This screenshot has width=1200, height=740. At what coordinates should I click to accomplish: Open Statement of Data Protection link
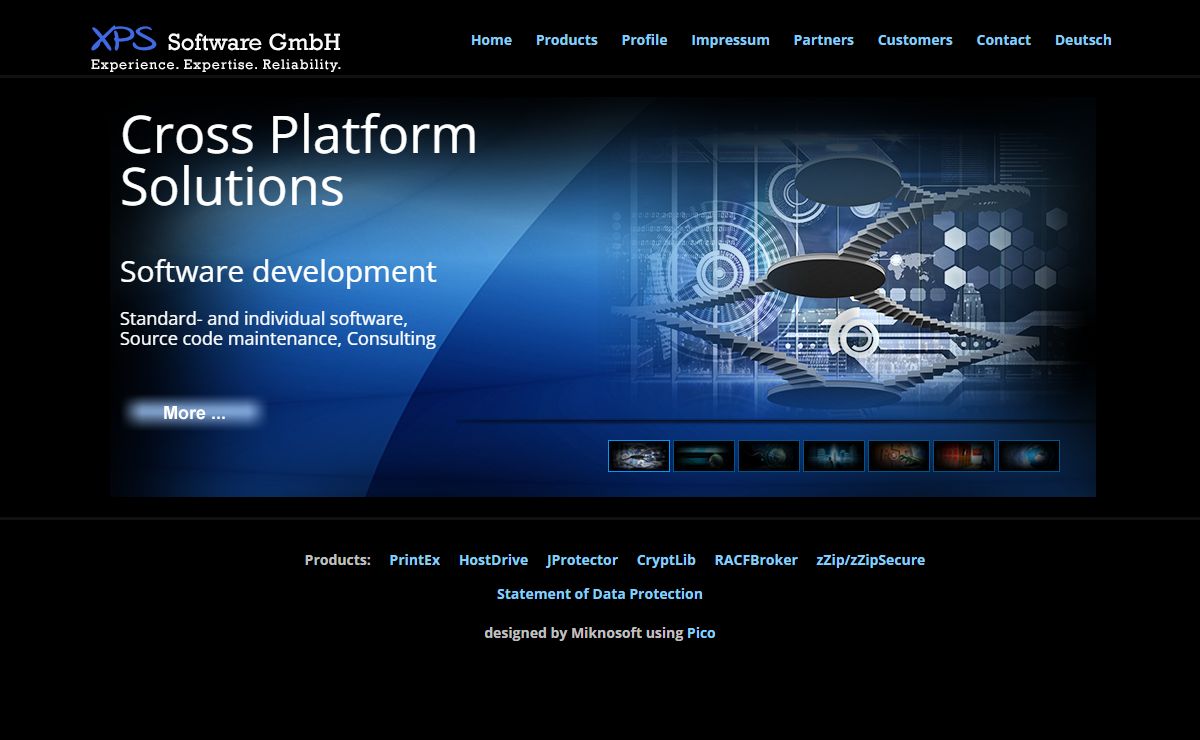coord(600,594)
